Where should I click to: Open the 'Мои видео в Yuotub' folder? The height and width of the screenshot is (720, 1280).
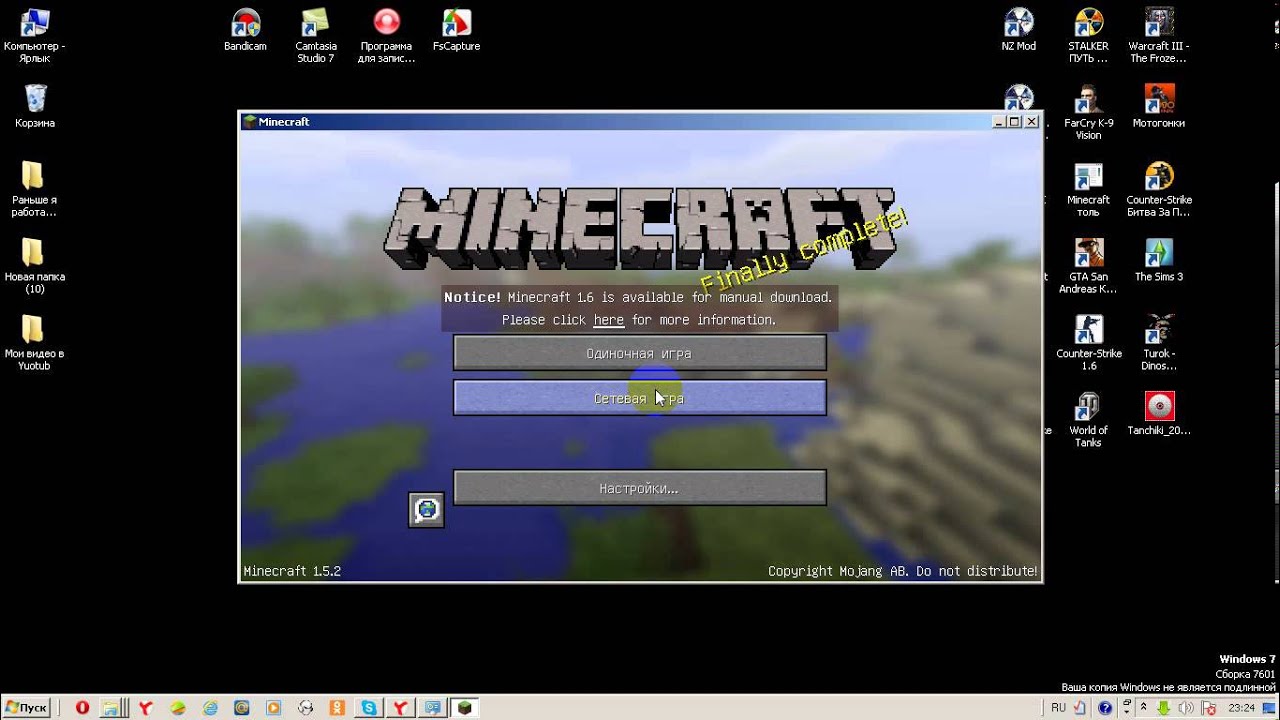pyautogui.click(x=34, y=343)
